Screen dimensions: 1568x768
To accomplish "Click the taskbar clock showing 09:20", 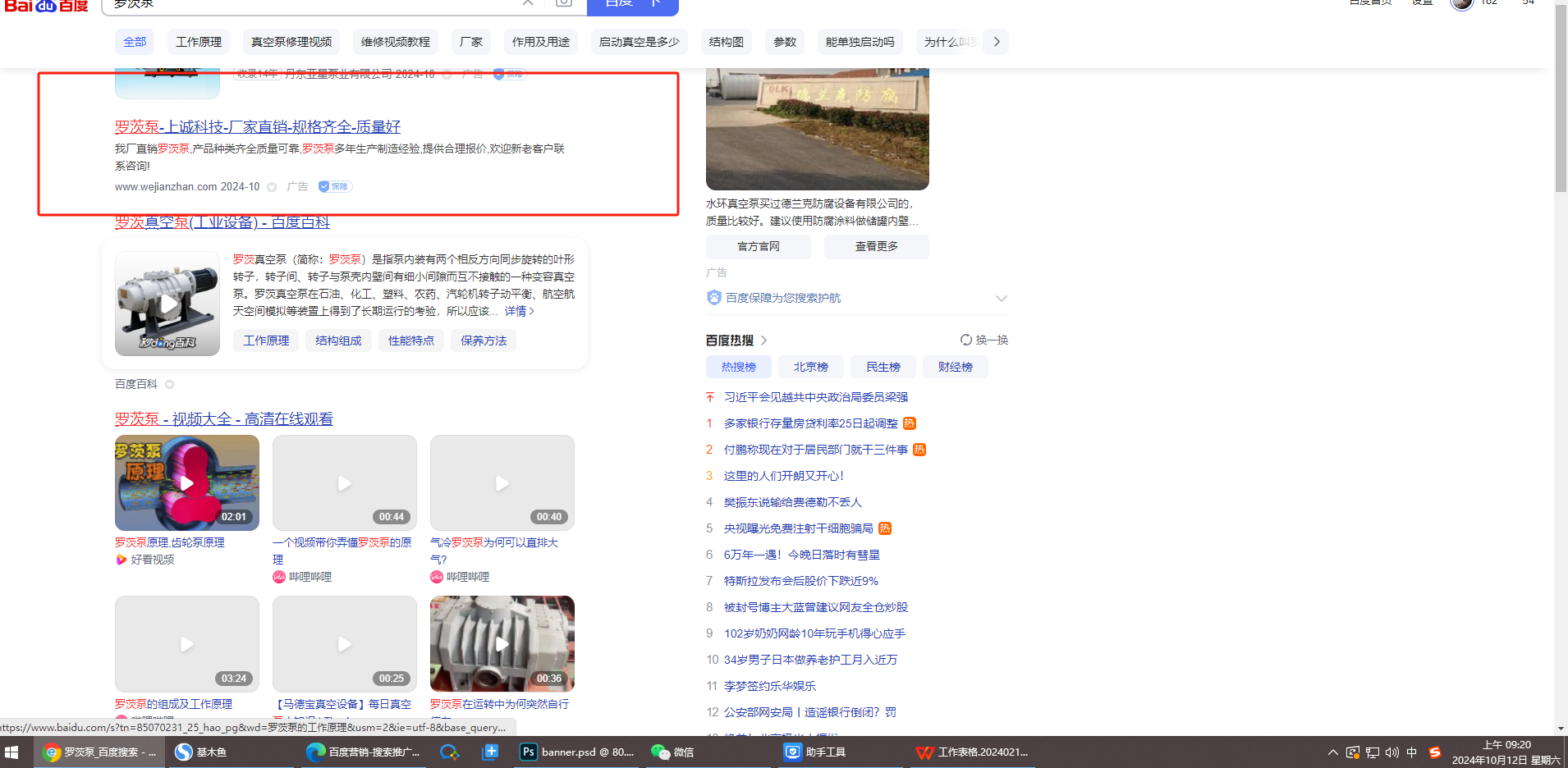I will point(1507,752).
